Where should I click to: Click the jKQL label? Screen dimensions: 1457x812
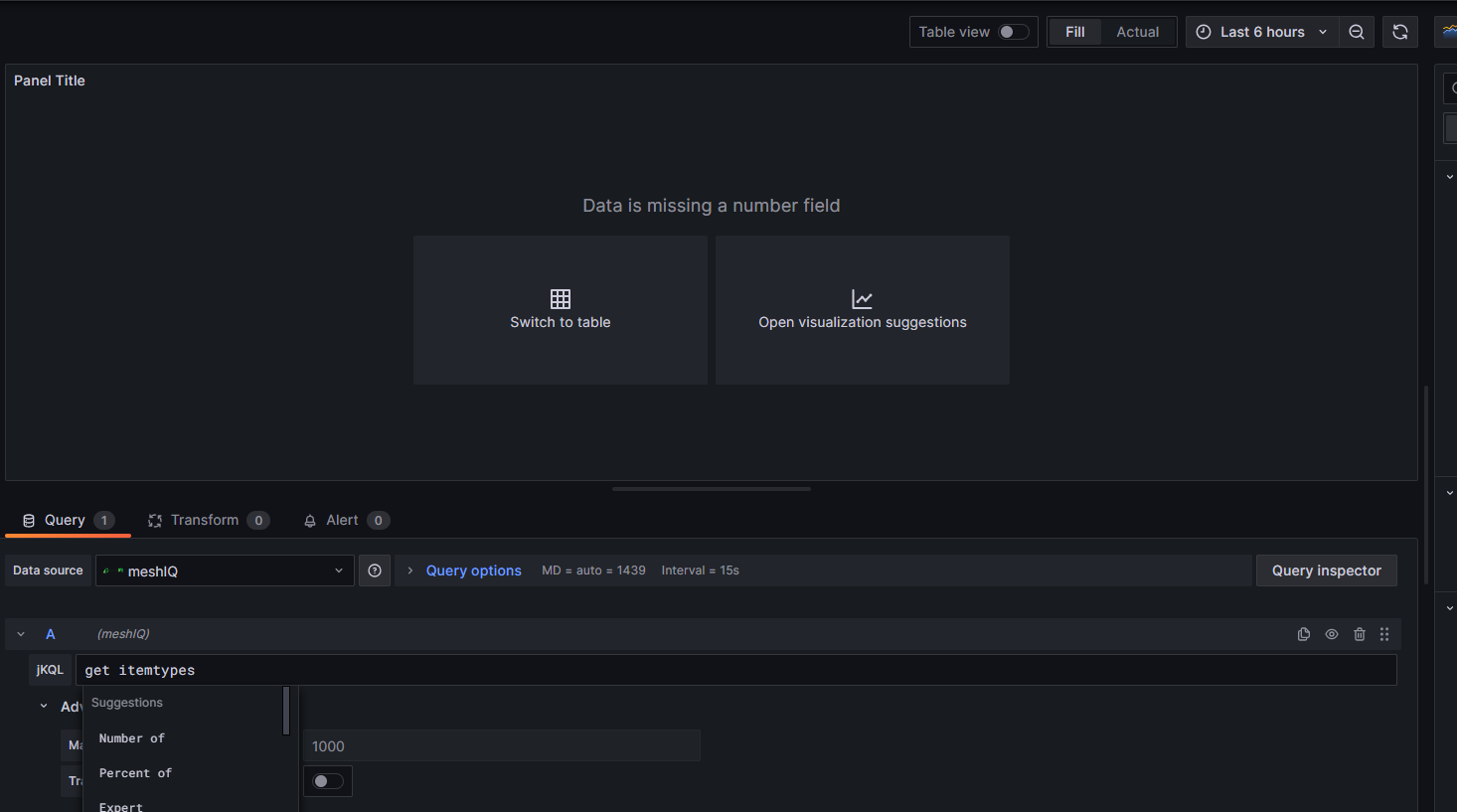(50, 670)
